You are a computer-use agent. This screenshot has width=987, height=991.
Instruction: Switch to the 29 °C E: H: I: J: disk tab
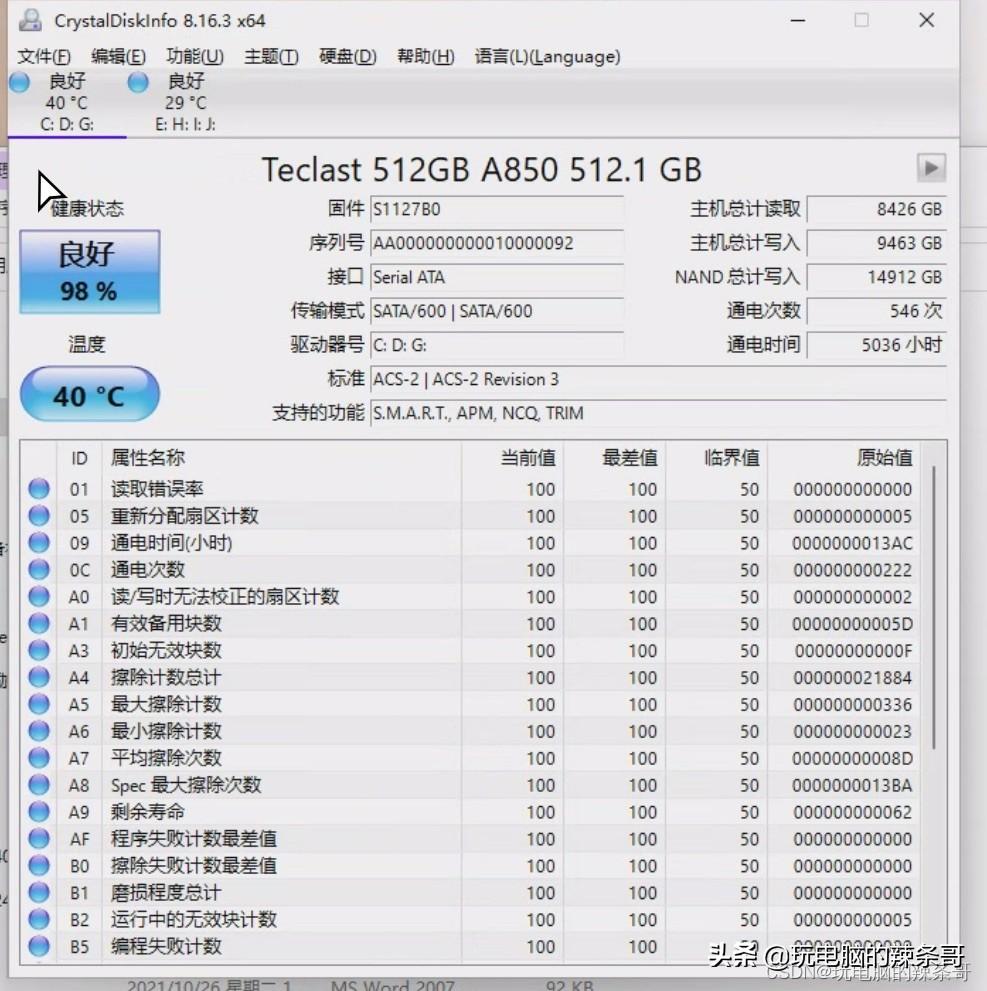point(186,101)
